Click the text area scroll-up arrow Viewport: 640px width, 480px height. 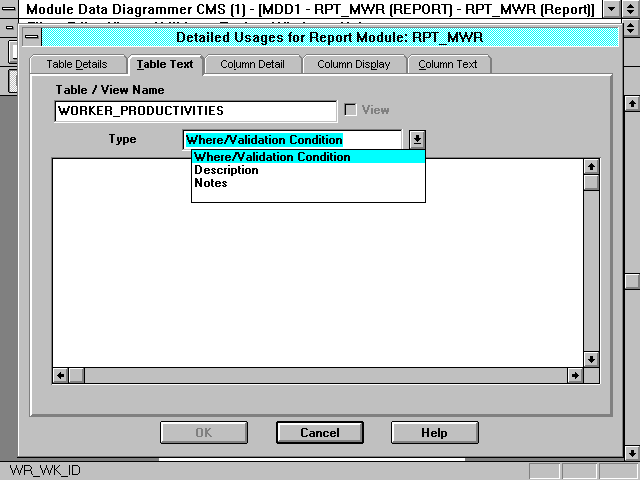591,166
